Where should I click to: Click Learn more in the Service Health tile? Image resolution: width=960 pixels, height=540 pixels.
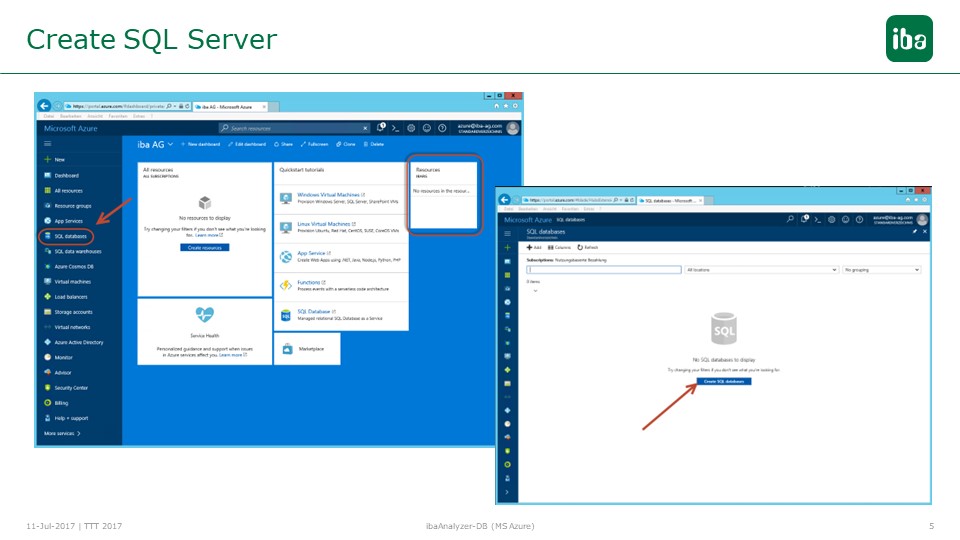click(x=233, y=355)
